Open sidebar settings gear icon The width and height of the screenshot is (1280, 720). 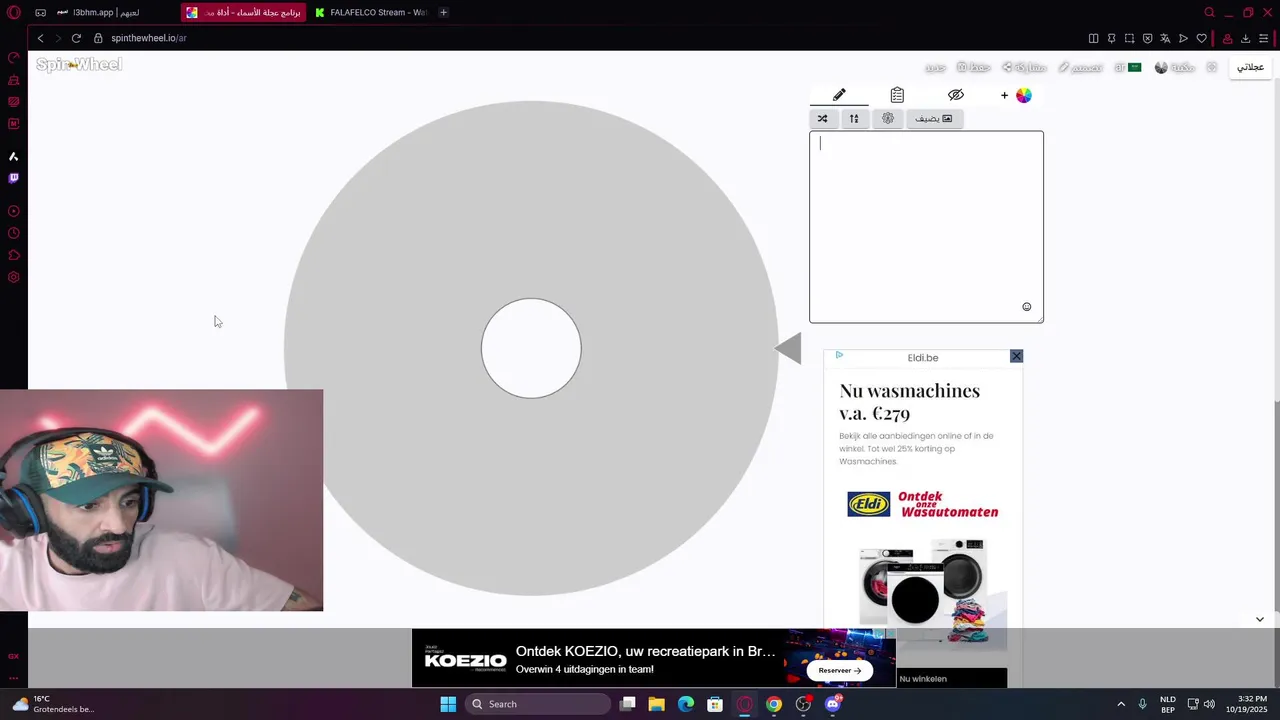coord(14,277)
